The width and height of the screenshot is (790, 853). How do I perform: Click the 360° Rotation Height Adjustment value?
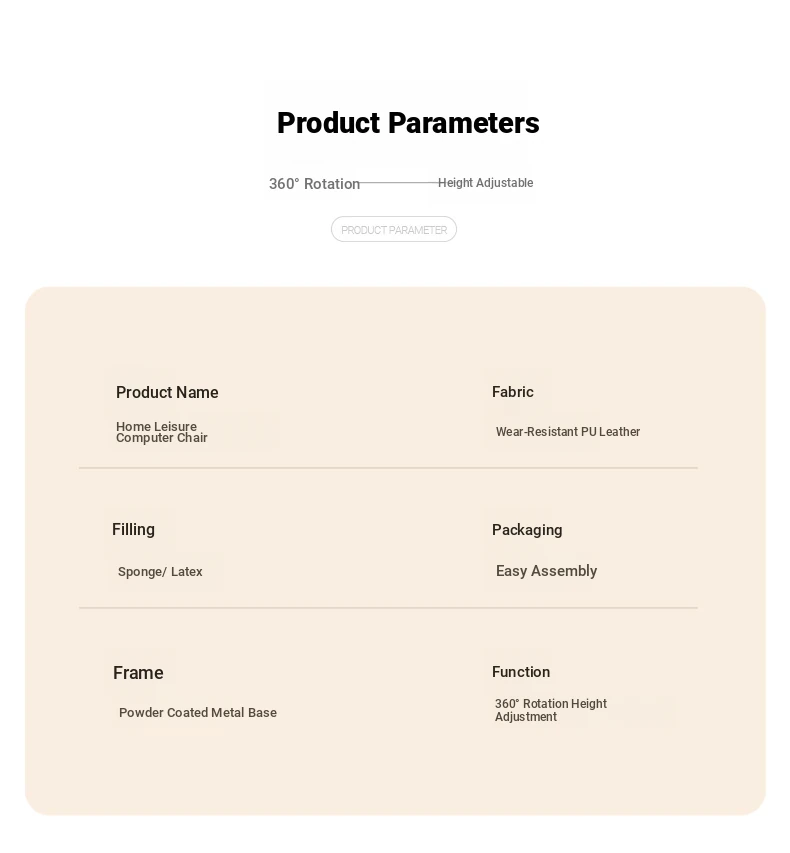pyautogui.click(x=551, y=710)
